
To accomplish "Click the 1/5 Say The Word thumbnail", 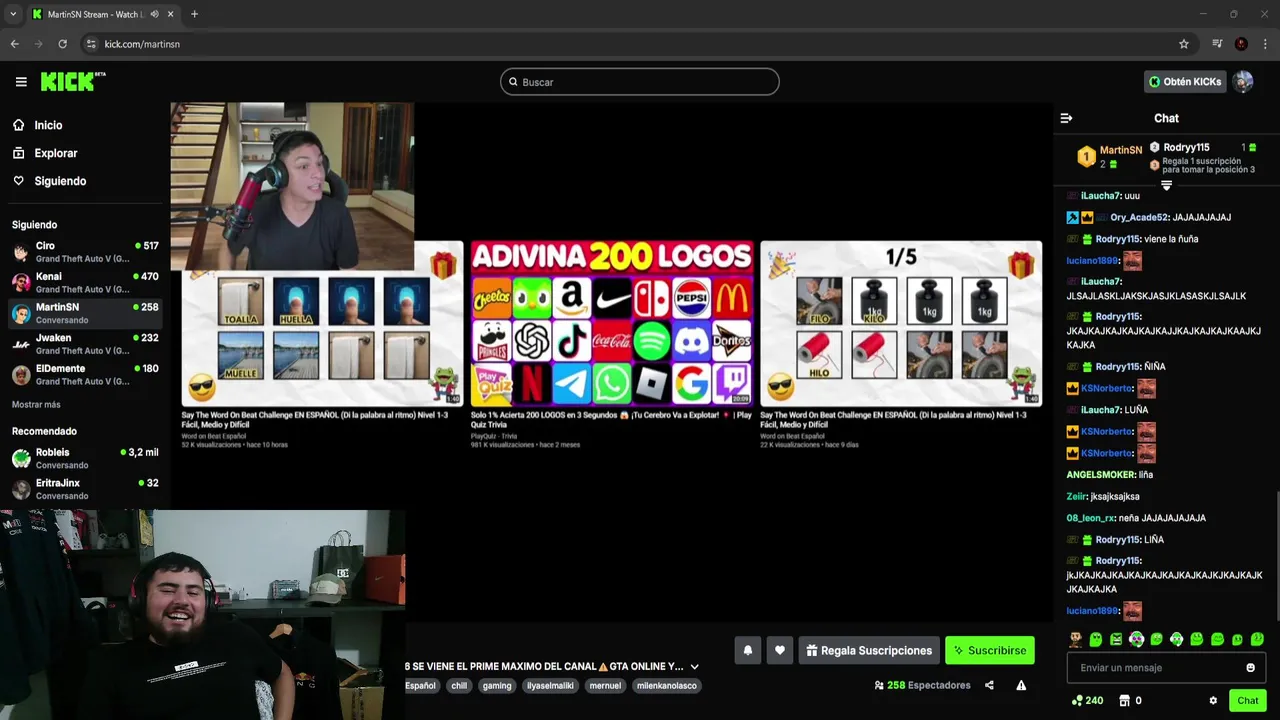I will pos(901,323).
